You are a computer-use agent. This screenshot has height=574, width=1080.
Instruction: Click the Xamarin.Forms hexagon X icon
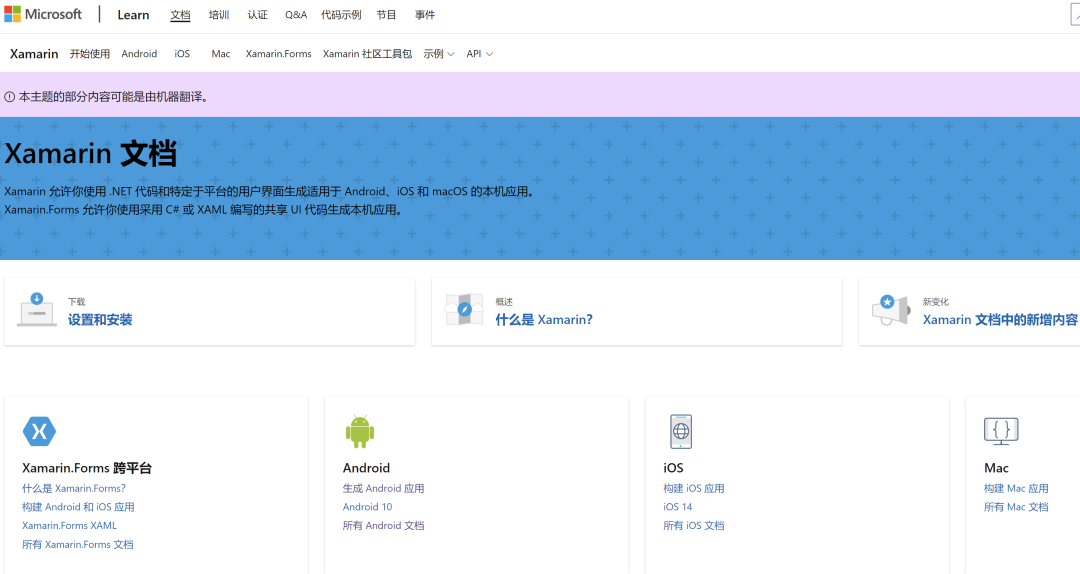[x=39, y=431]
